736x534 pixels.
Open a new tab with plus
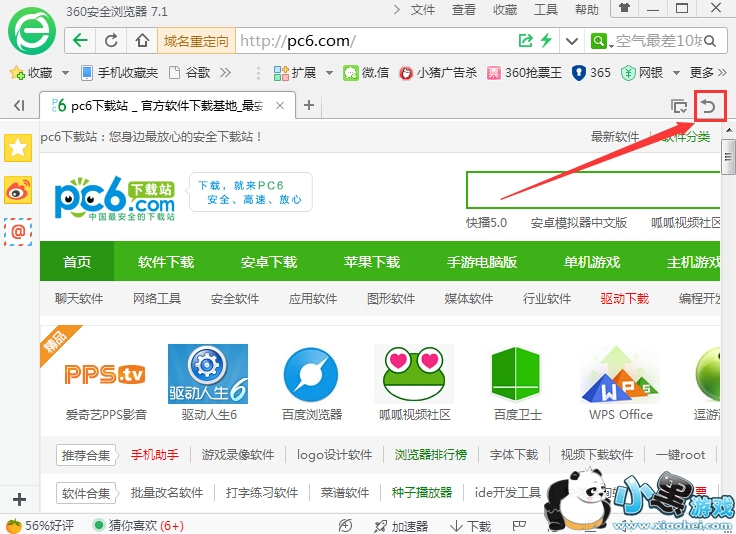pyautogui.click(x=309, y=105)
